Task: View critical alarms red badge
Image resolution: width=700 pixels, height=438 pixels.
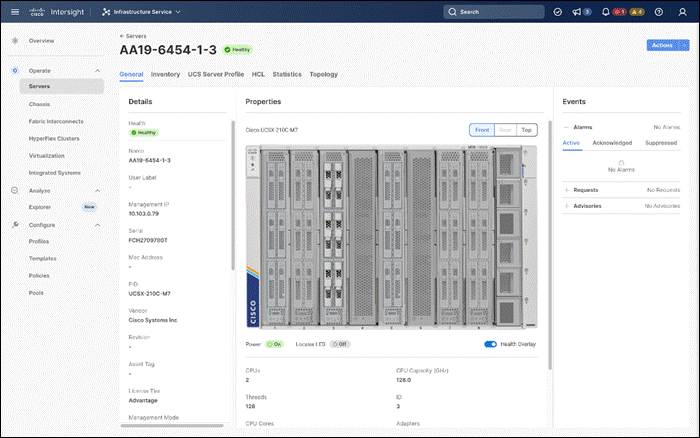Action: [619, 12]
